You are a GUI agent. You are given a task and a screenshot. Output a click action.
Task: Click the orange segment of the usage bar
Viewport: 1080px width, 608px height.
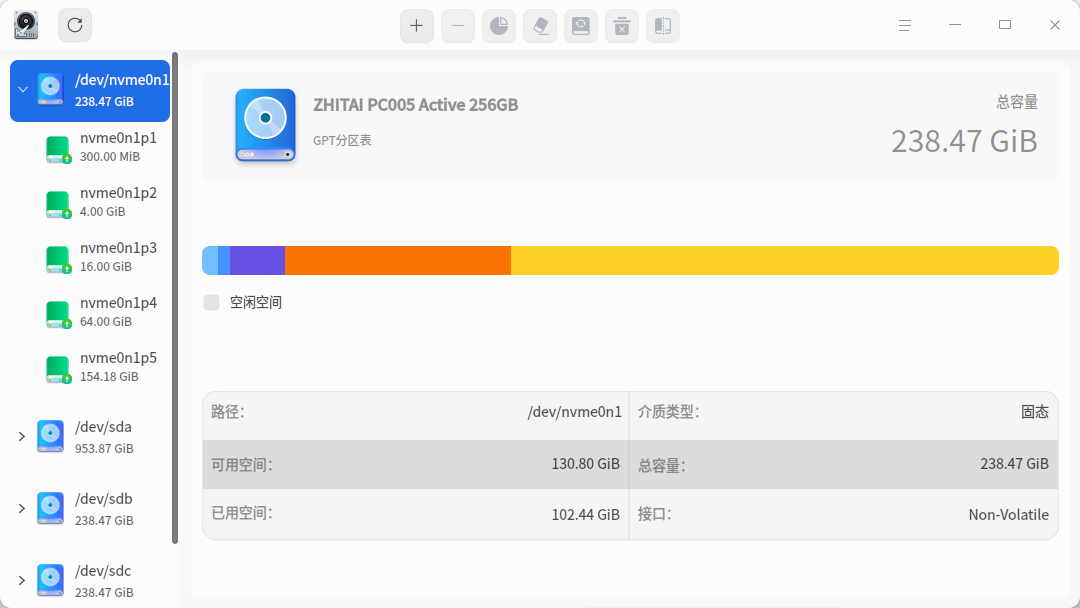[398, 260]
